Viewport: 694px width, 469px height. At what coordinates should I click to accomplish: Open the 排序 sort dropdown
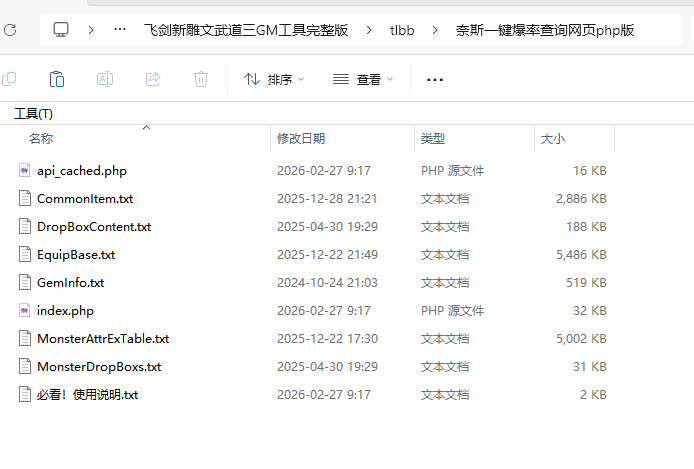tap(274, 79)
